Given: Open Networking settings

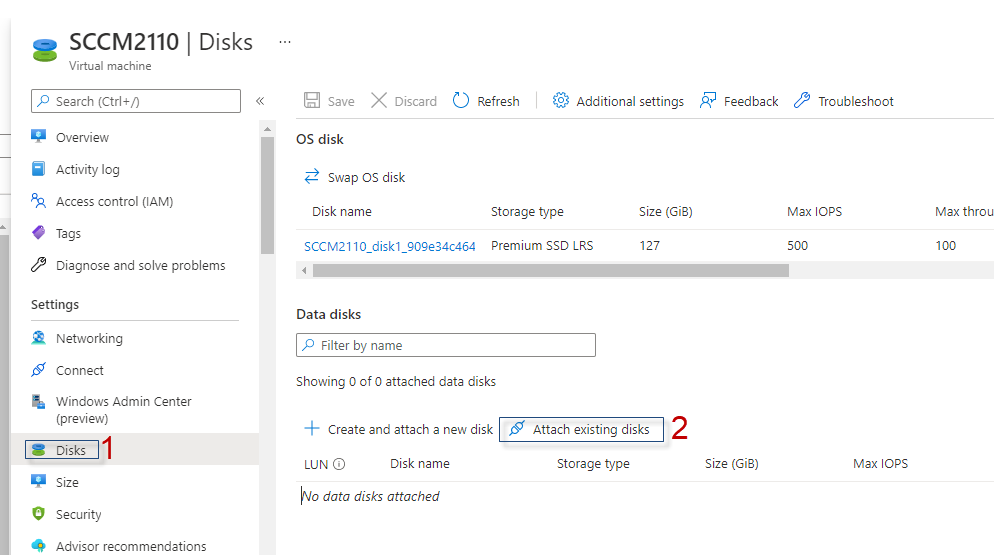Looking at the screenshot, I should pos(89,338).
